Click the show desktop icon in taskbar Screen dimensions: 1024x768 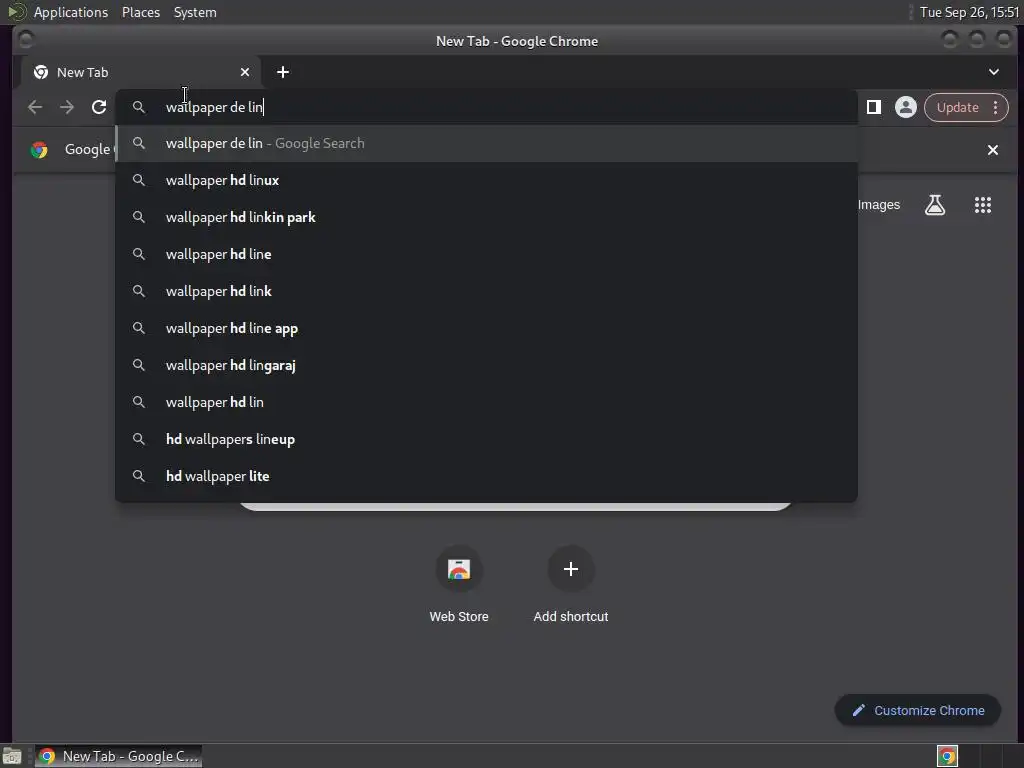coord(12,756)
